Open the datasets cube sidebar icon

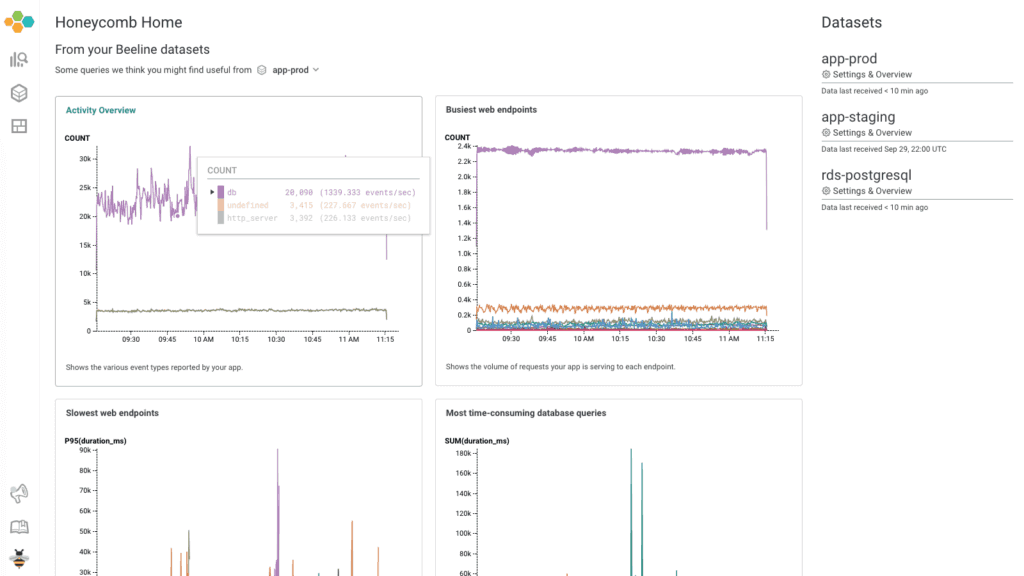click(19, 93)
